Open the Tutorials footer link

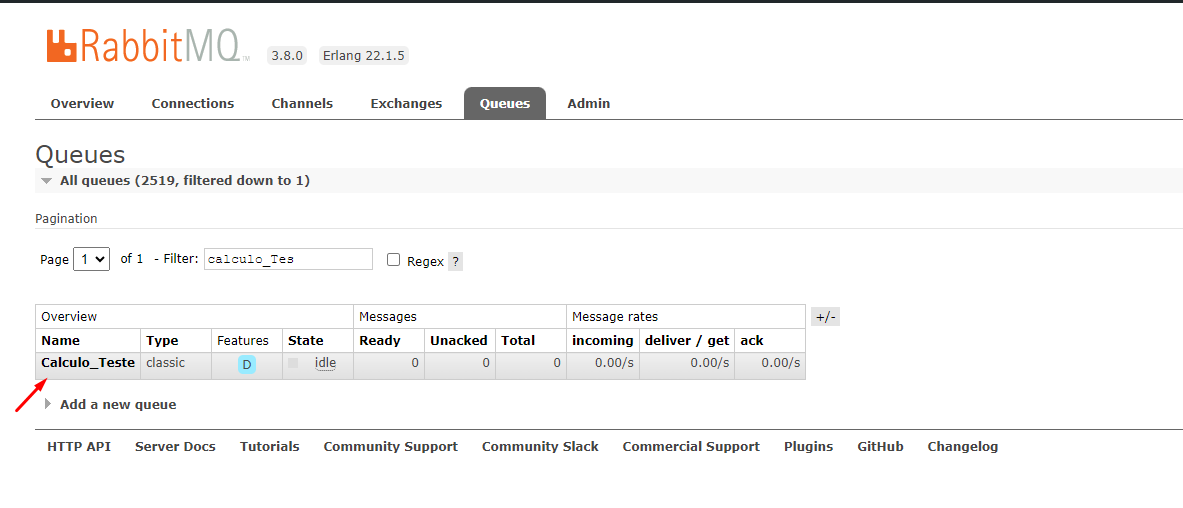click(x=269, y=447)
